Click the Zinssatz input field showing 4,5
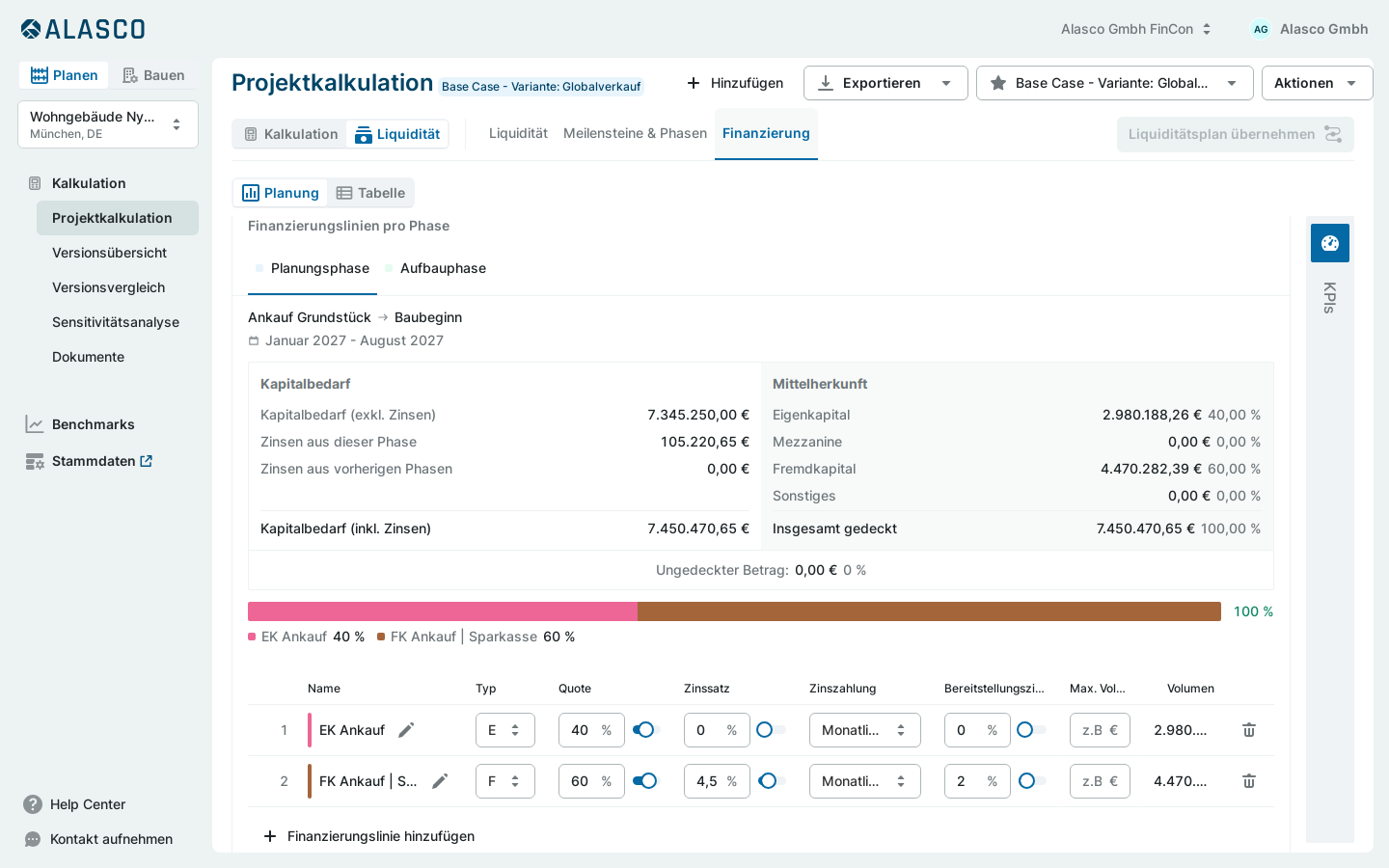This screenshot has width=1389, height=868. [x=717, y=781]
